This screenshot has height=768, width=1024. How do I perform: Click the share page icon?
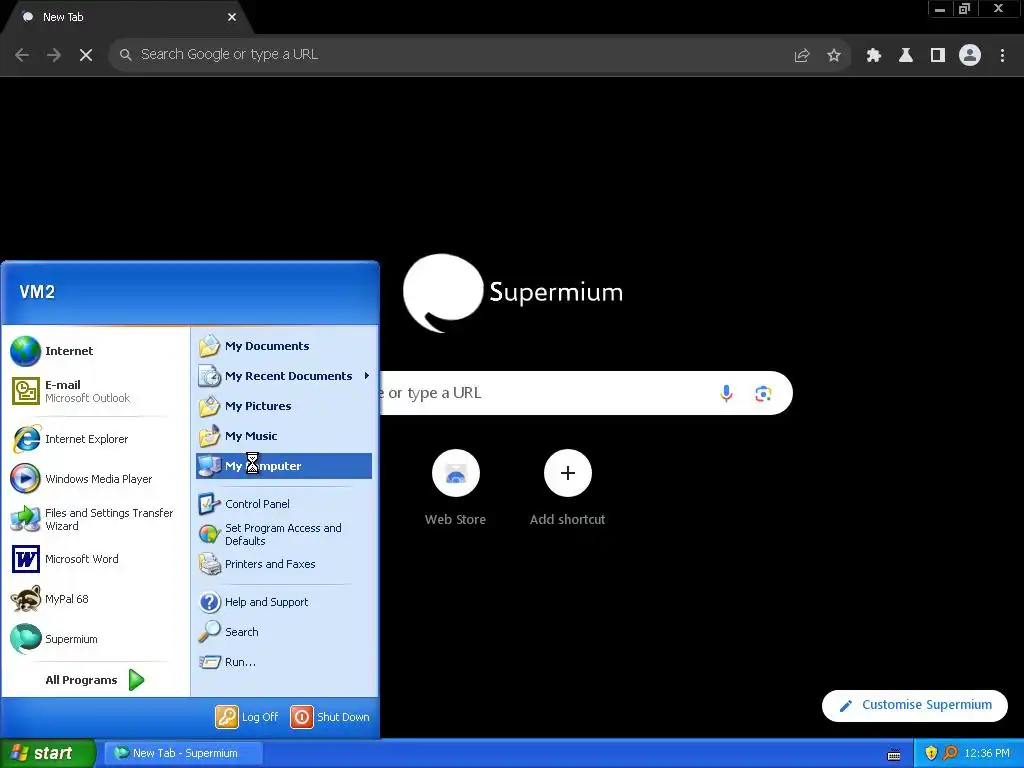[802, 55]
